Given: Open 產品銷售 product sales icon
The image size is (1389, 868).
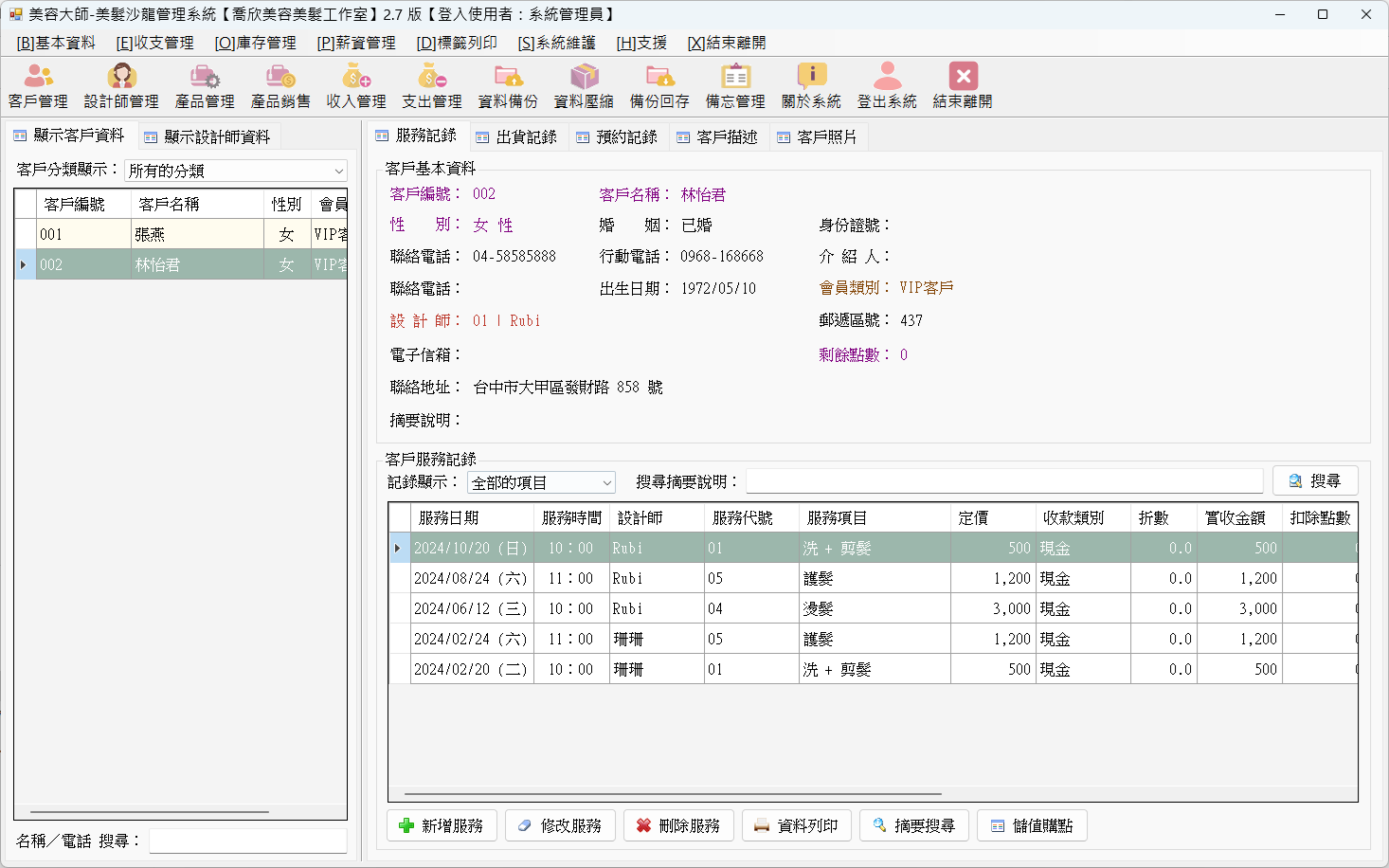Looking at the screenshot, I should pos(280,86).
